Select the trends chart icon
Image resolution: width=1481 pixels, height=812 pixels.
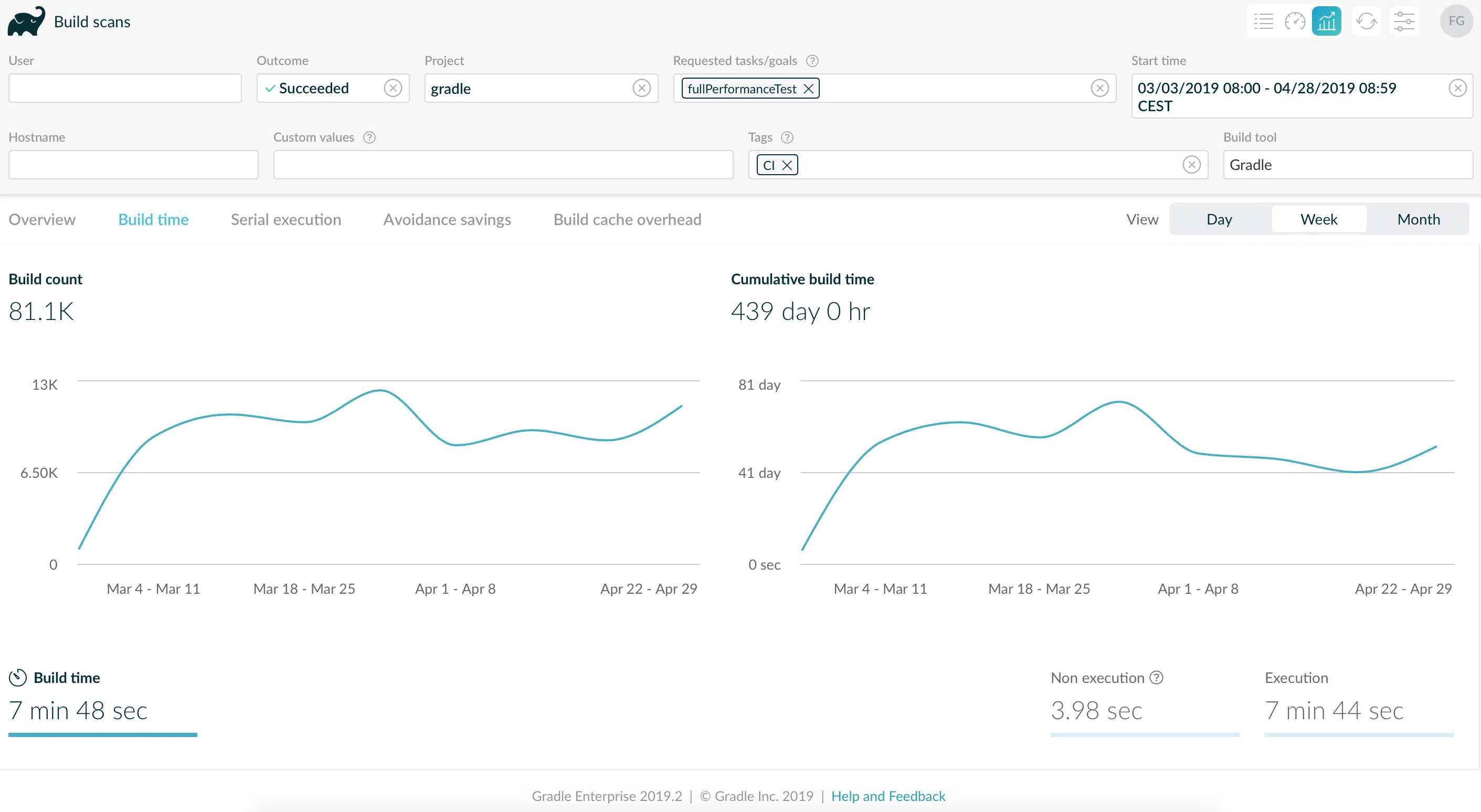(x=1326, y=22)
